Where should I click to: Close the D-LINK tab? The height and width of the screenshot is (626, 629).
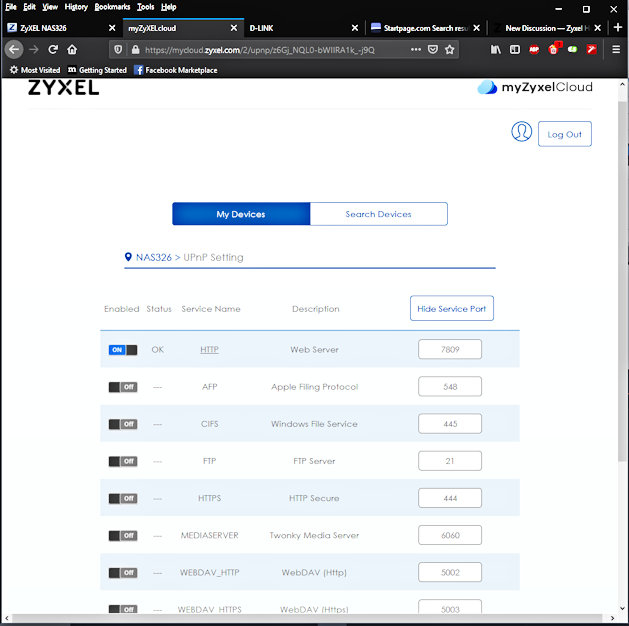click(x=355, y=28)
